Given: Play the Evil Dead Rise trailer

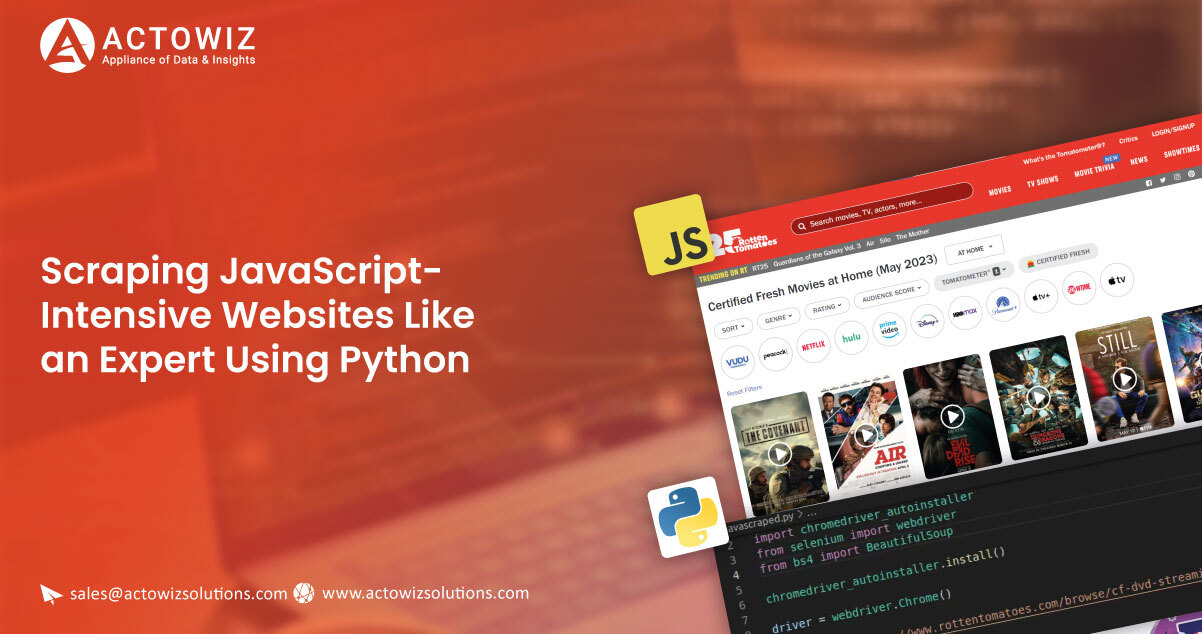Looking at the screenshot, I should [952, 416].
